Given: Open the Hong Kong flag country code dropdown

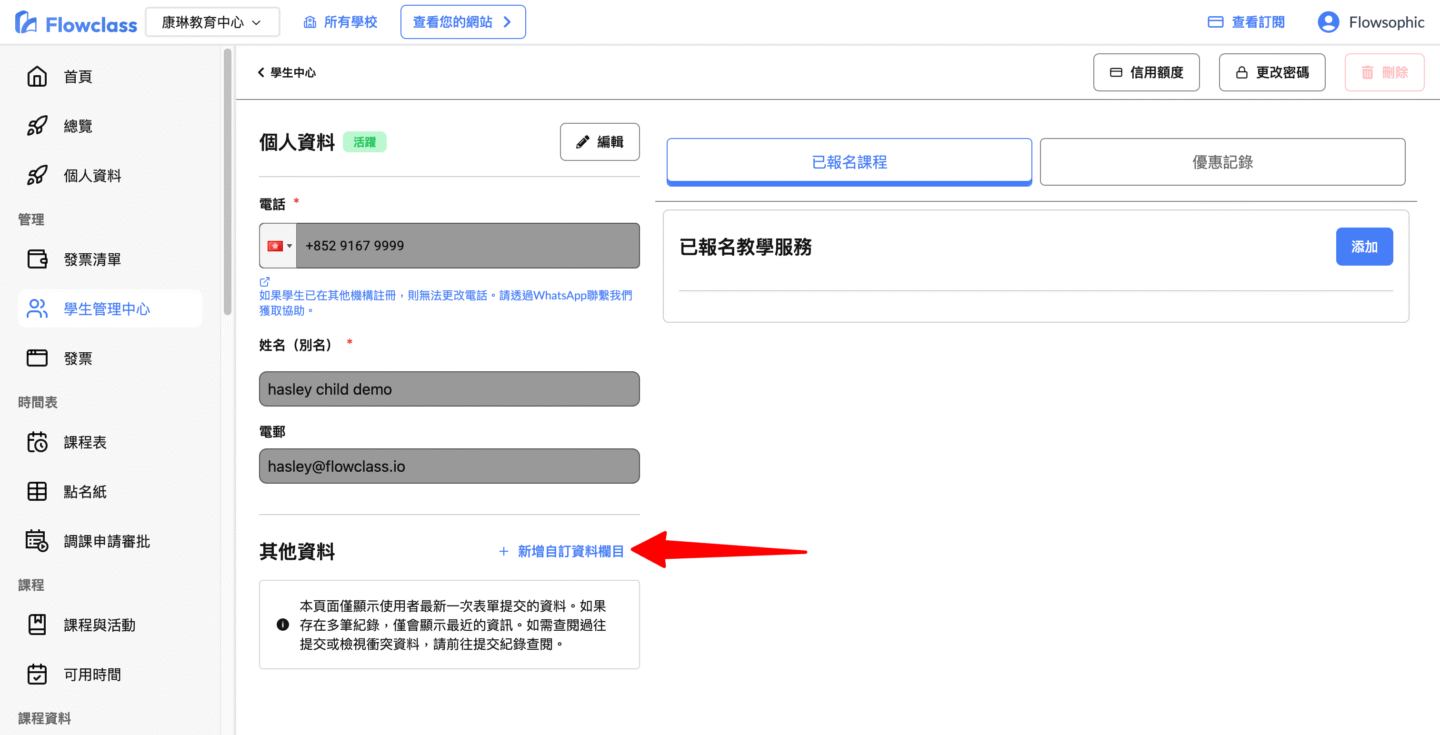Looking at the screenshot, I should point(278,246).
